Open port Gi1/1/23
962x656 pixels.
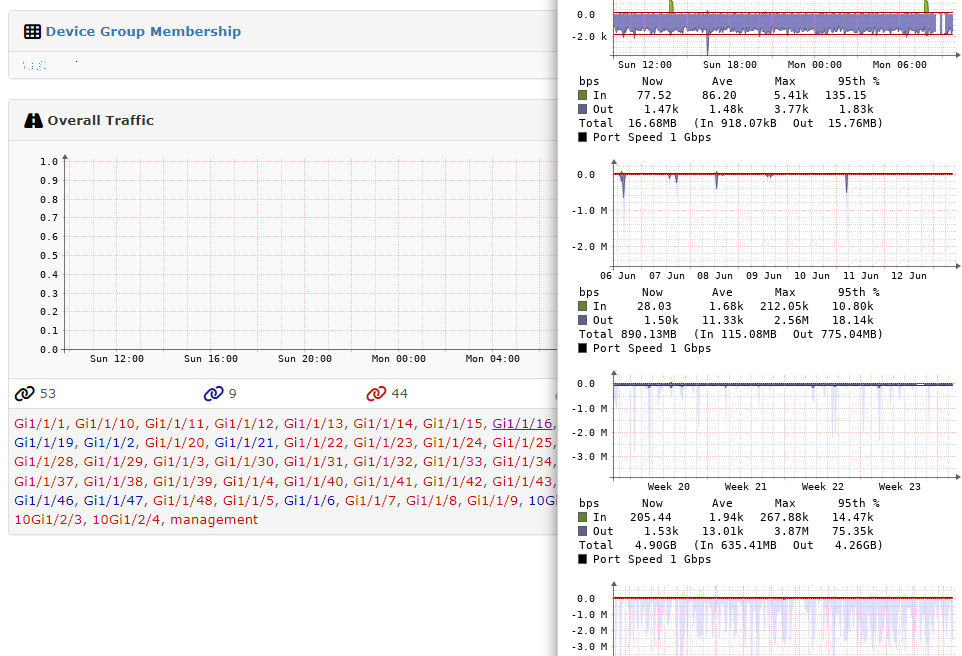[383, 442]
